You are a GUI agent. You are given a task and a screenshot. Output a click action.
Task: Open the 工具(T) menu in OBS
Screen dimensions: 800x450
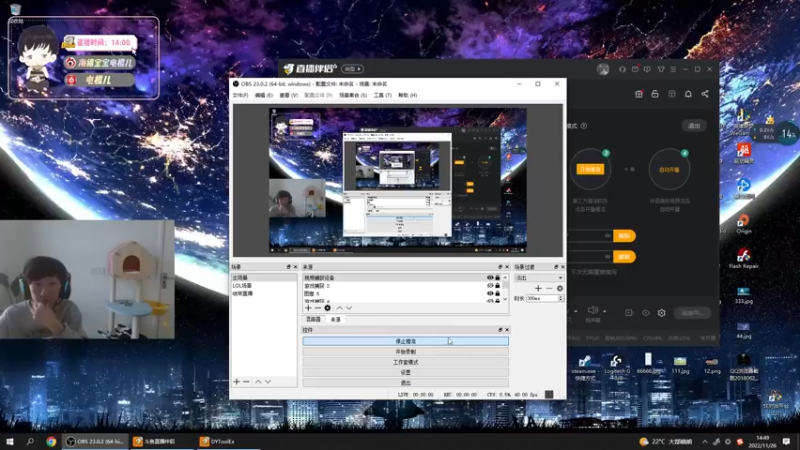[381, 95]
